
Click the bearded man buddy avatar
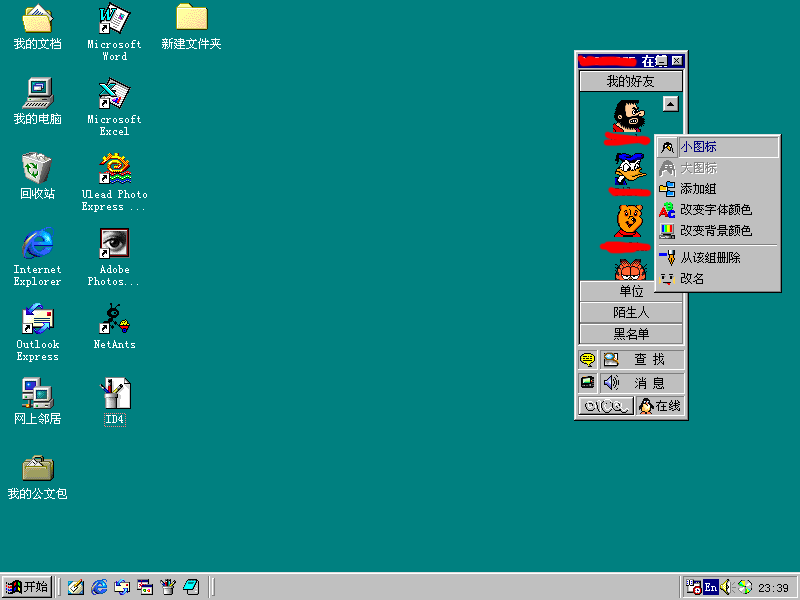629,116
